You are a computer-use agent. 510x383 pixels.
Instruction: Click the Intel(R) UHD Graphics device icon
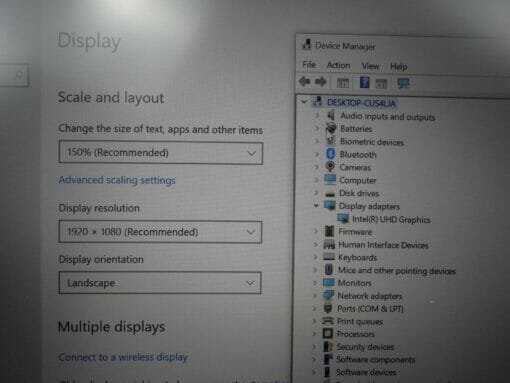(343, 219)
